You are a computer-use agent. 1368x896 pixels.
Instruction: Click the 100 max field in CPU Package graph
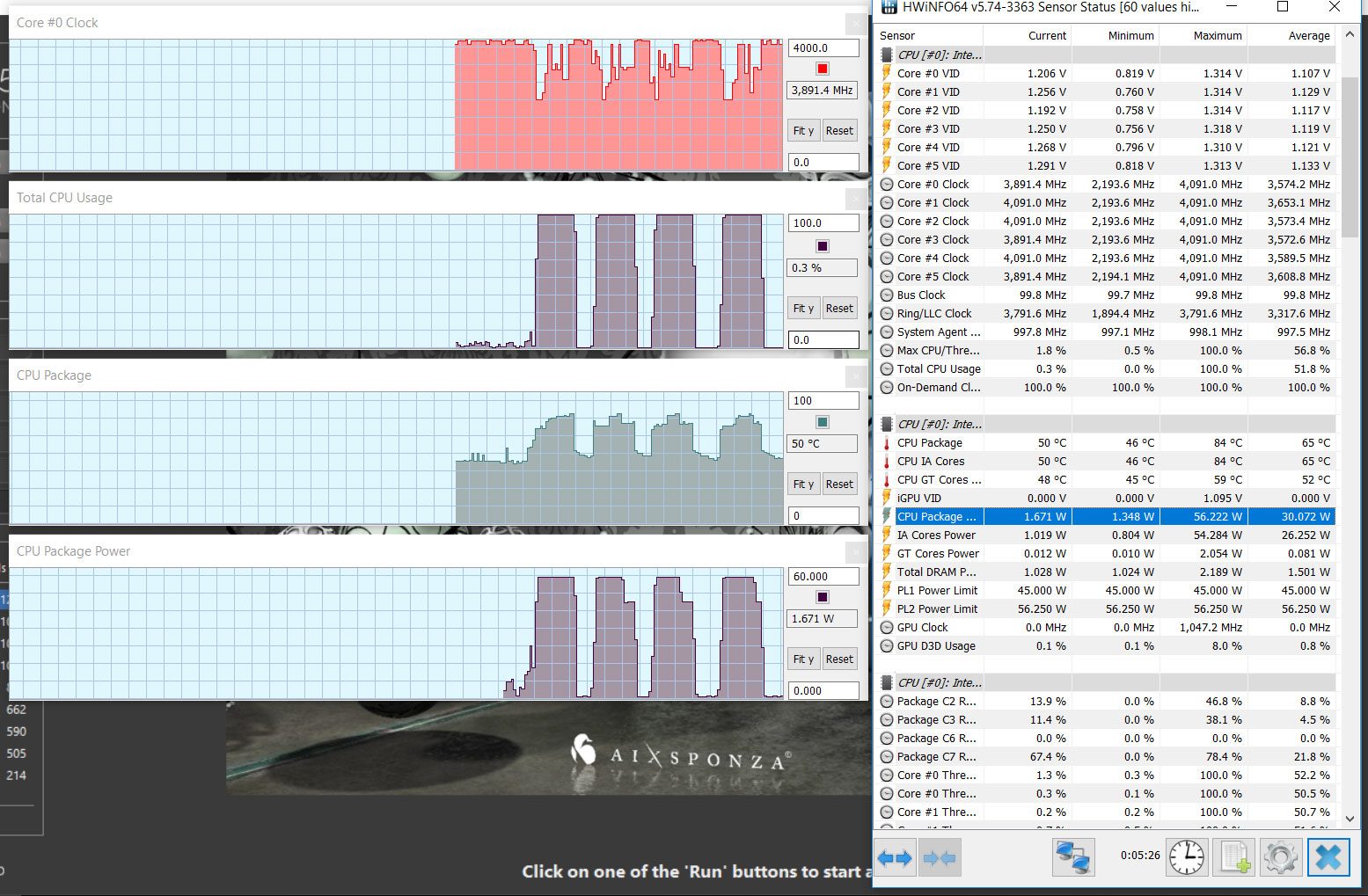[823, 401]
